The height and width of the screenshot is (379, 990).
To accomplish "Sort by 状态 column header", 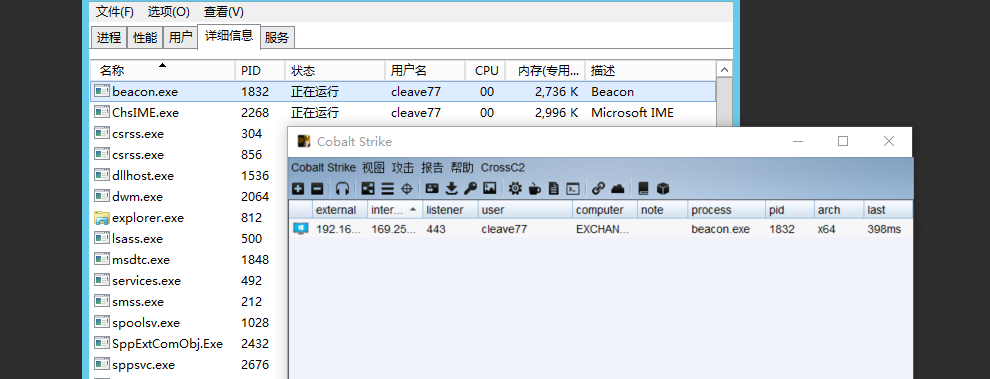I will tap(335, 70).
